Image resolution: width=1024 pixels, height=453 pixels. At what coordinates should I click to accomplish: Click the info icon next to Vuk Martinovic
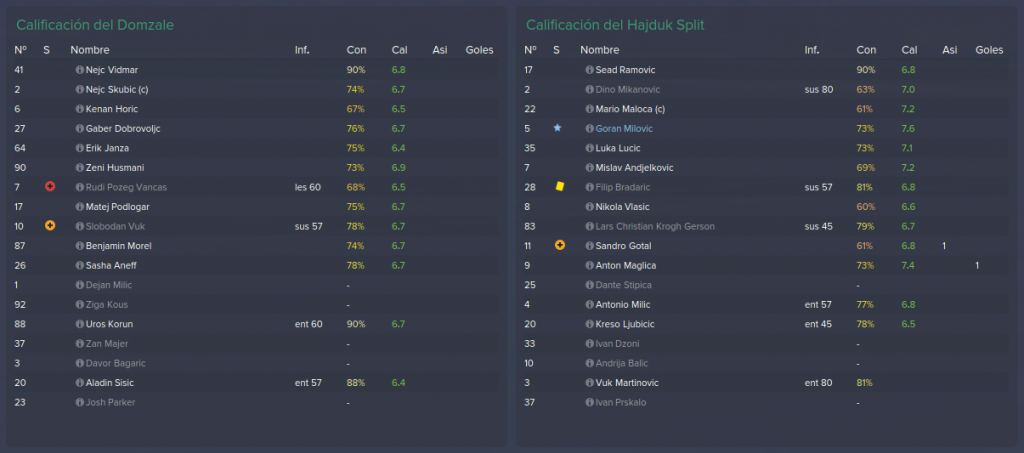coord(590,383)
